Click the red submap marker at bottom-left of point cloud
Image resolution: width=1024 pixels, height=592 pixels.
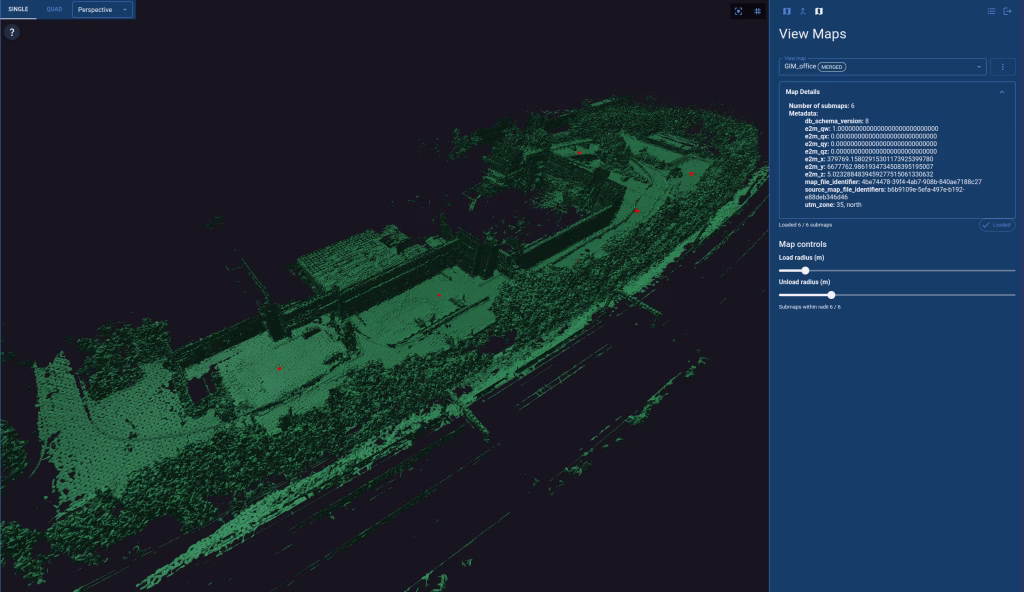coord(279,368)
